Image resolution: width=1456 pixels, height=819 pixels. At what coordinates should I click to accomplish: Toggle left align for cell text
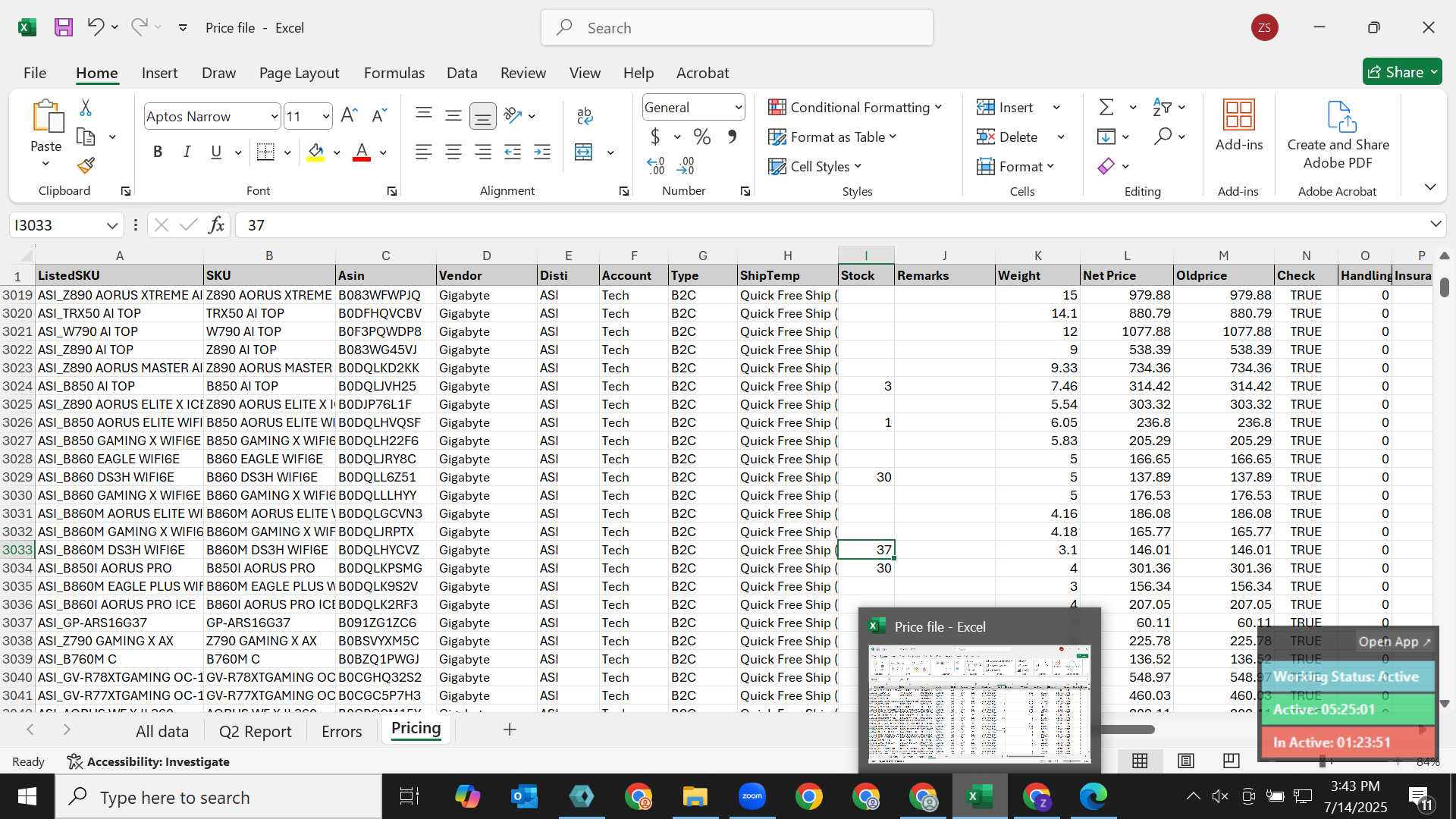tap(424, 152)
